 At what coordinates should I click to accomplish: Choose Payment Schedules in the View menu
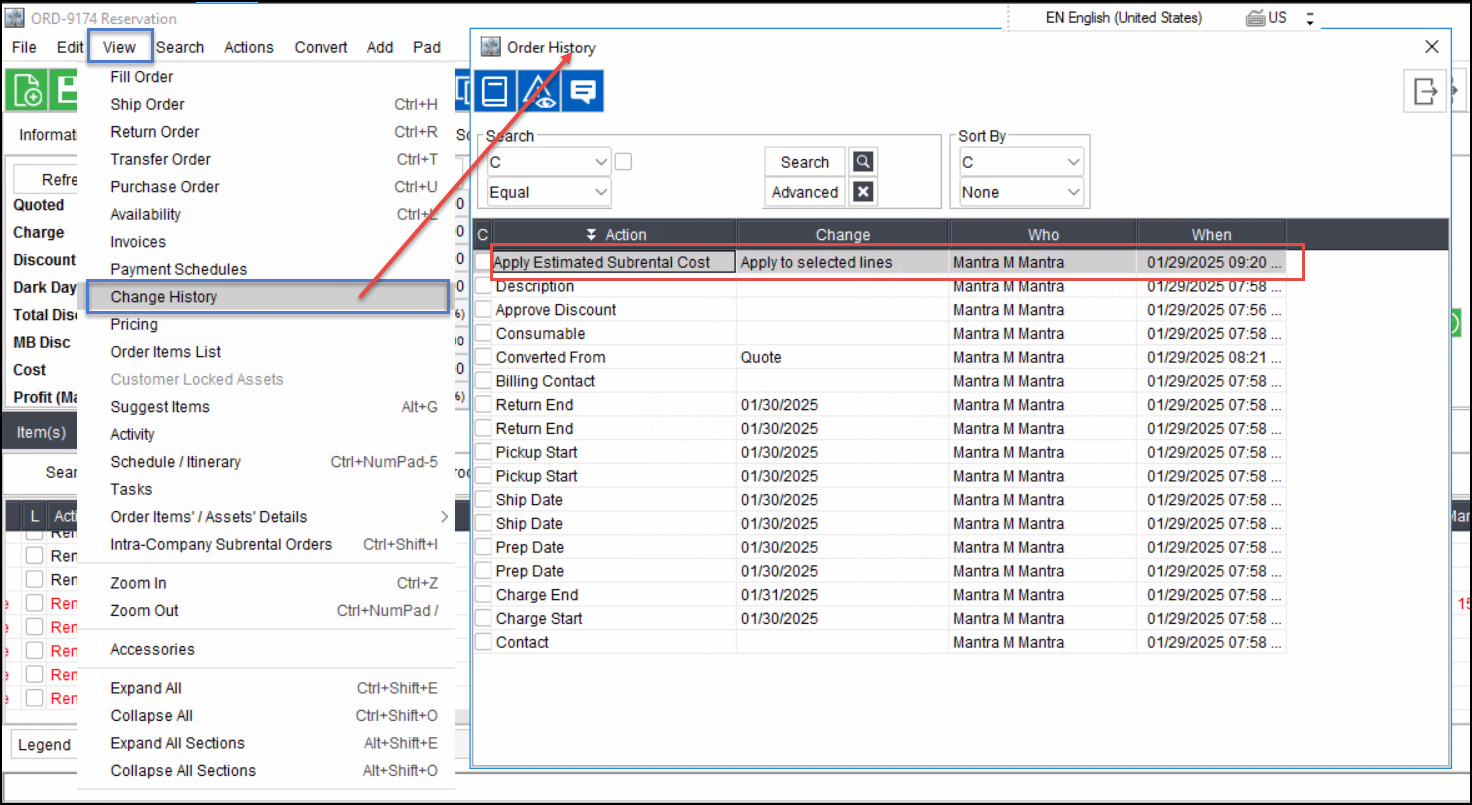[x=178, y=269]
